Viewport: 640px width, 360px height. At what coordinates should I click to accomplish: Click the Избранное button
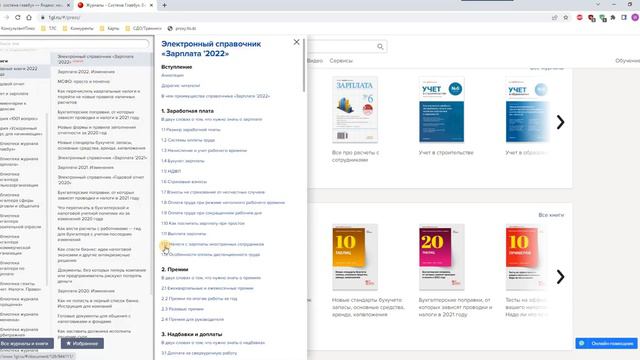82,343
